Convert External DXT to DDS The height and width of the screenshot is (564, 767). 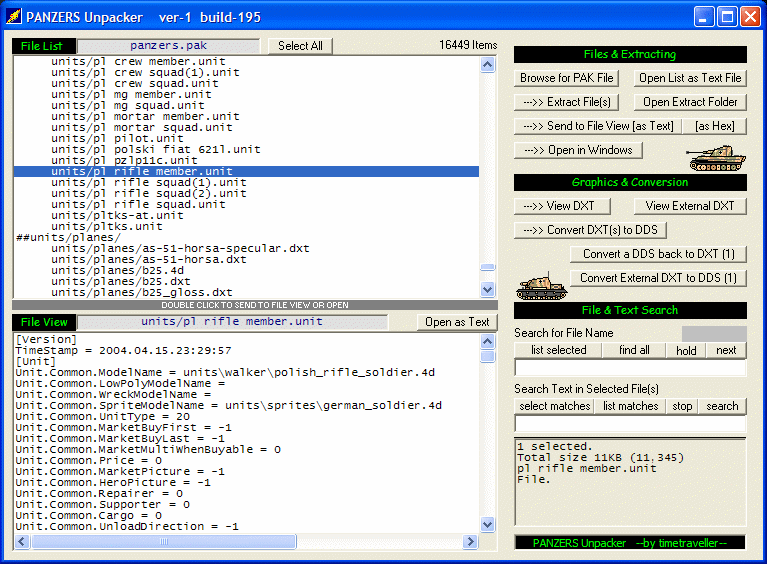click(658, 278)
